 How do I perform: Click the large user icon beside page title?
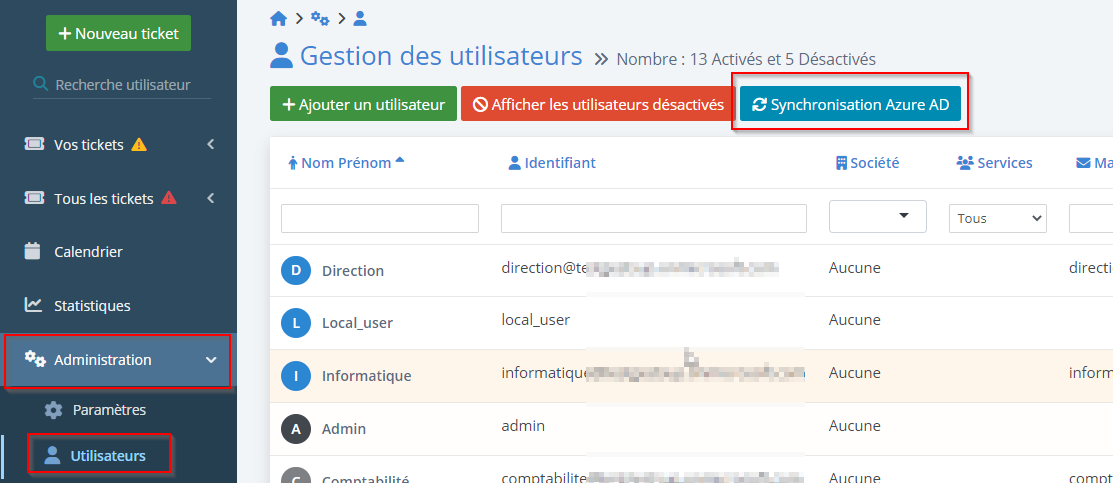tap(282, 56)
